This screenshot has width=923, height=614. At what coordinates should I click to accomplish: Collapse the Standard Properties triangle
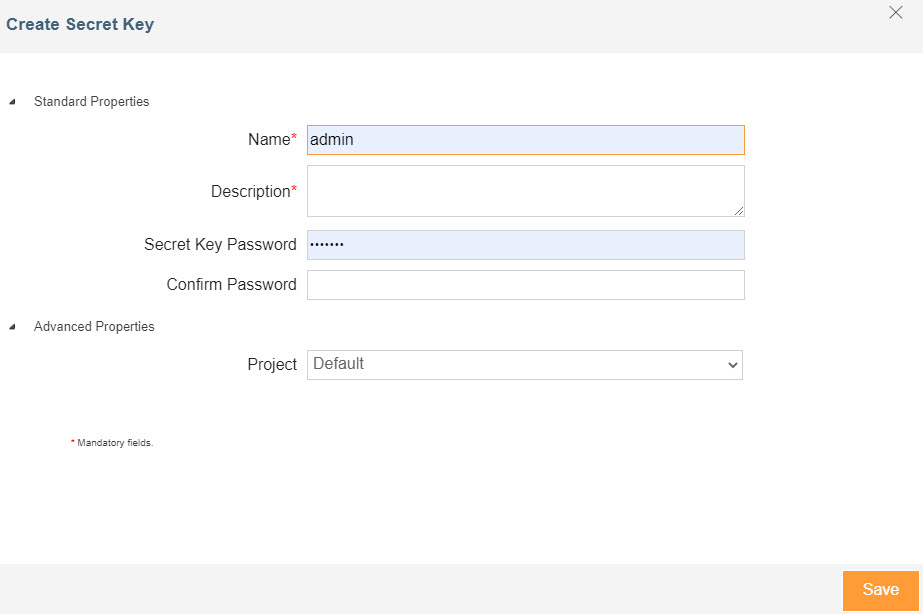pyautogui.click(x=12, y=101)
